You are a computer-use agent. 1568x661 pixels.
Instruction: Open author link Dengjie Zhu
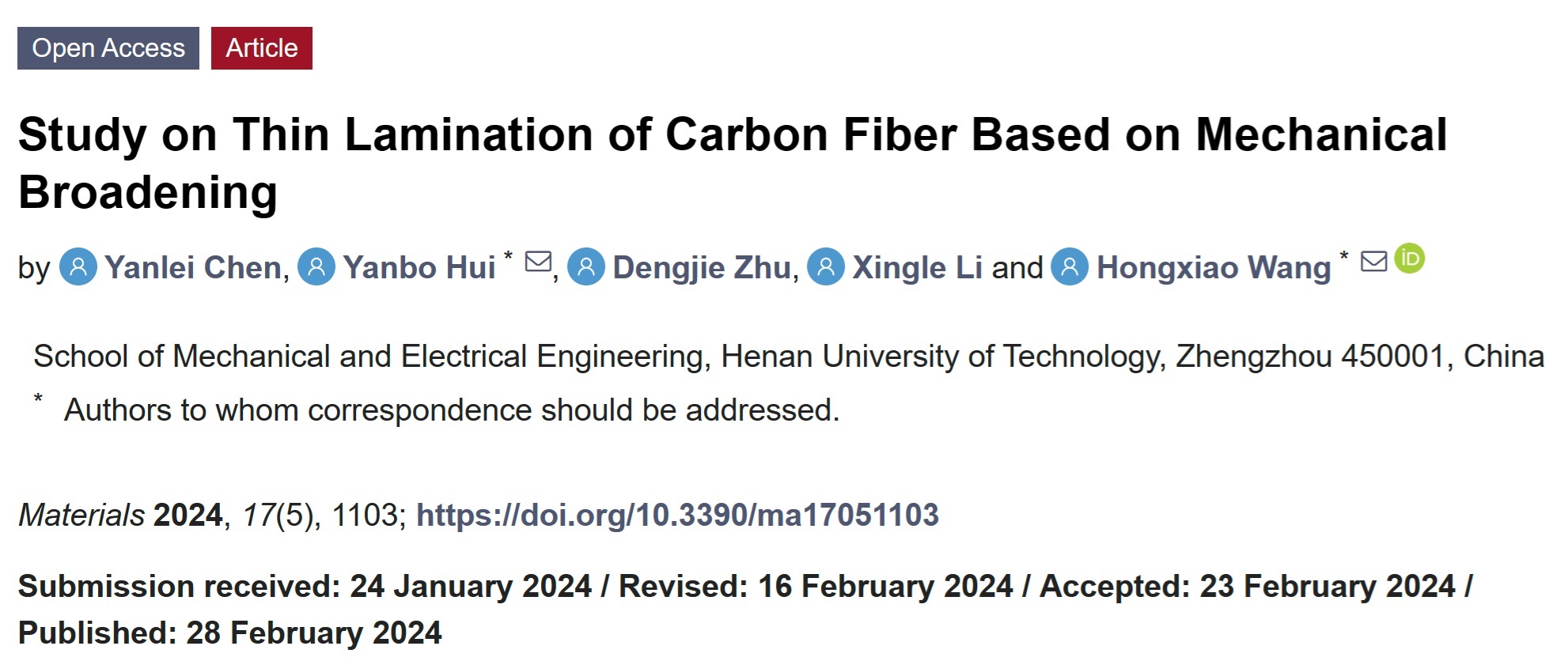[x=701, y=268]
